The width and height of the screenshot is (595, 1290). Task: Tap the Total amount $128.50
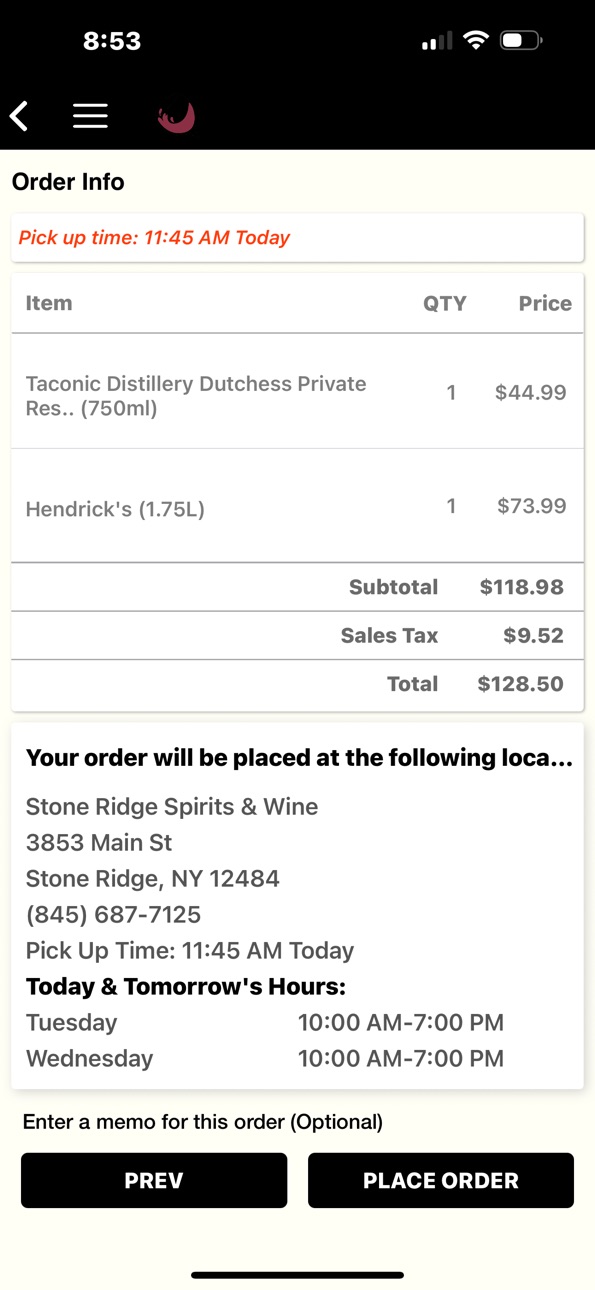[520, 684]
